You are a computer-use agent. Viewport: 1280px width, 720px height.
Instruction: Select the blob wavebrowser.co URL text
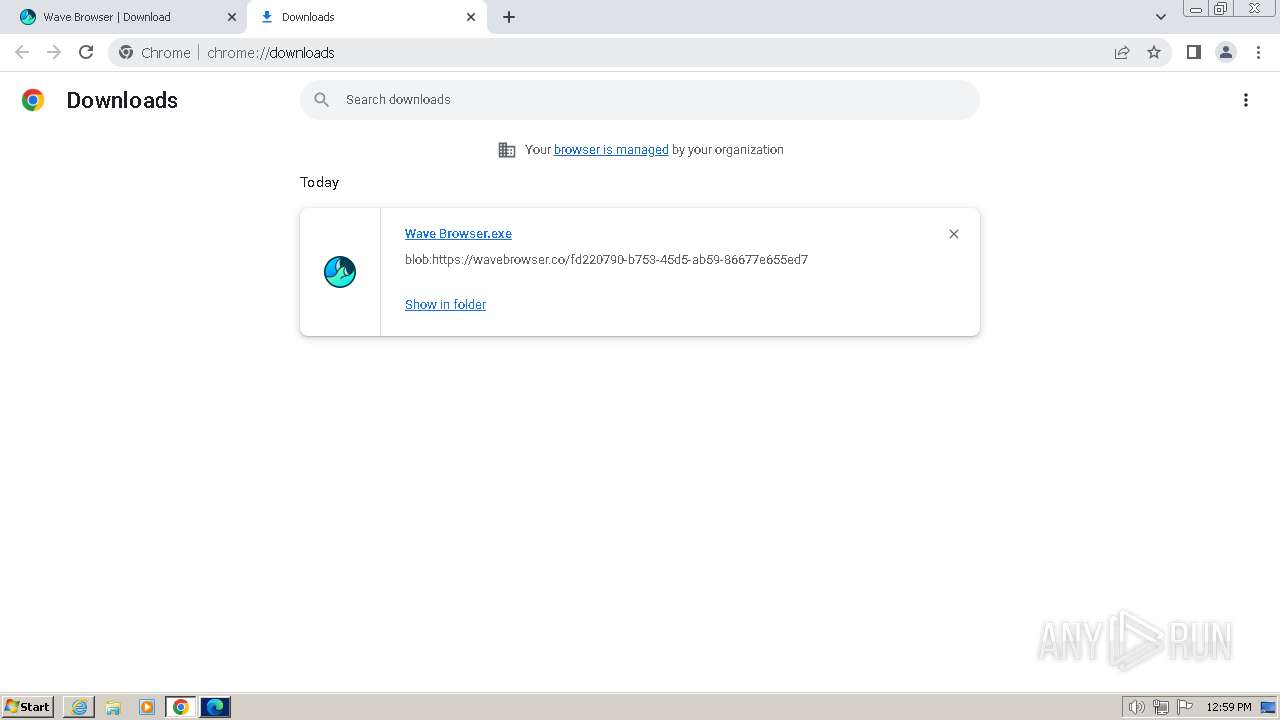tap(606, 260)
